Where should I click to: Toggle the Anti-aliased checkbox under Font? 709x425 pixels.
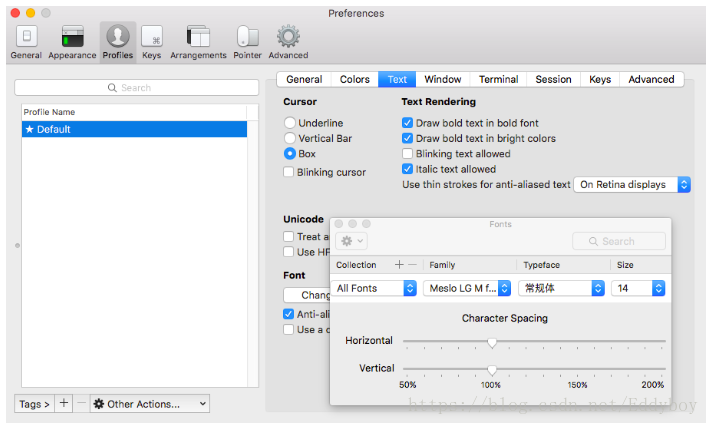[x=288, y=314]
